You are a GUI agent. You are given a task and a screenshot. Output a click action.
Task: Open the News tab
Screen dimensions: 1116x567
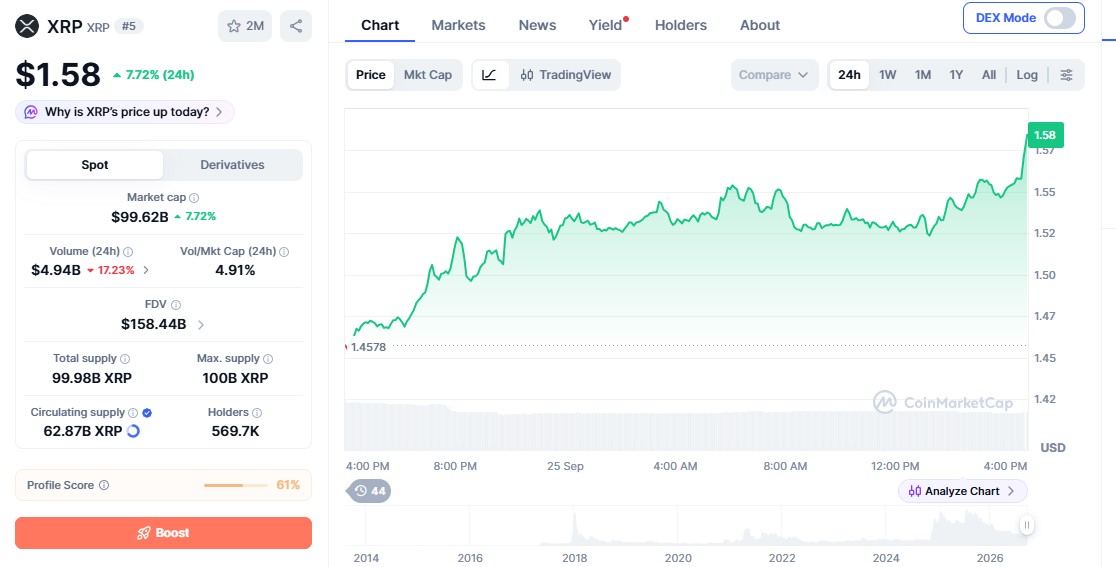pos(537,25)
